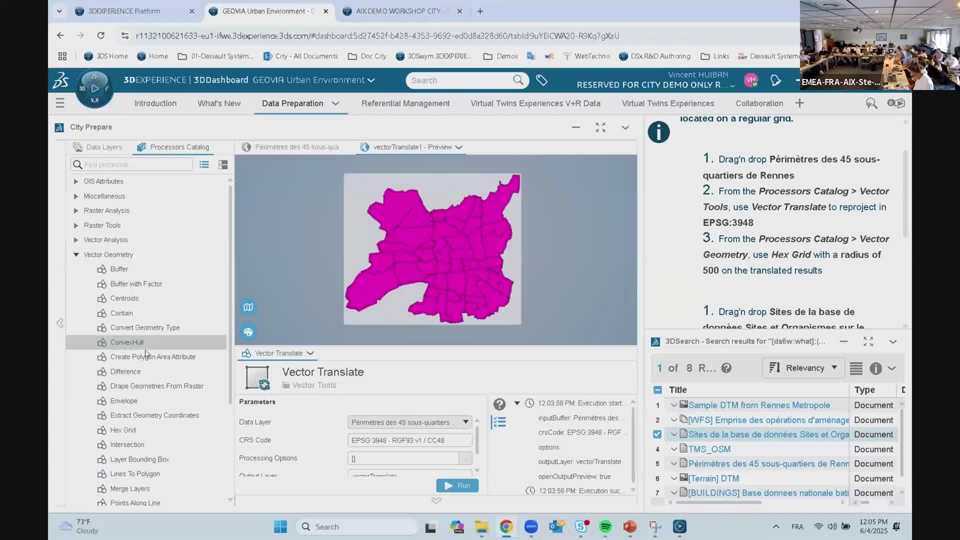This screenshot has width=960, height=540.
Task: Expand the Raster Analysis category
Action: pos(76,211)
